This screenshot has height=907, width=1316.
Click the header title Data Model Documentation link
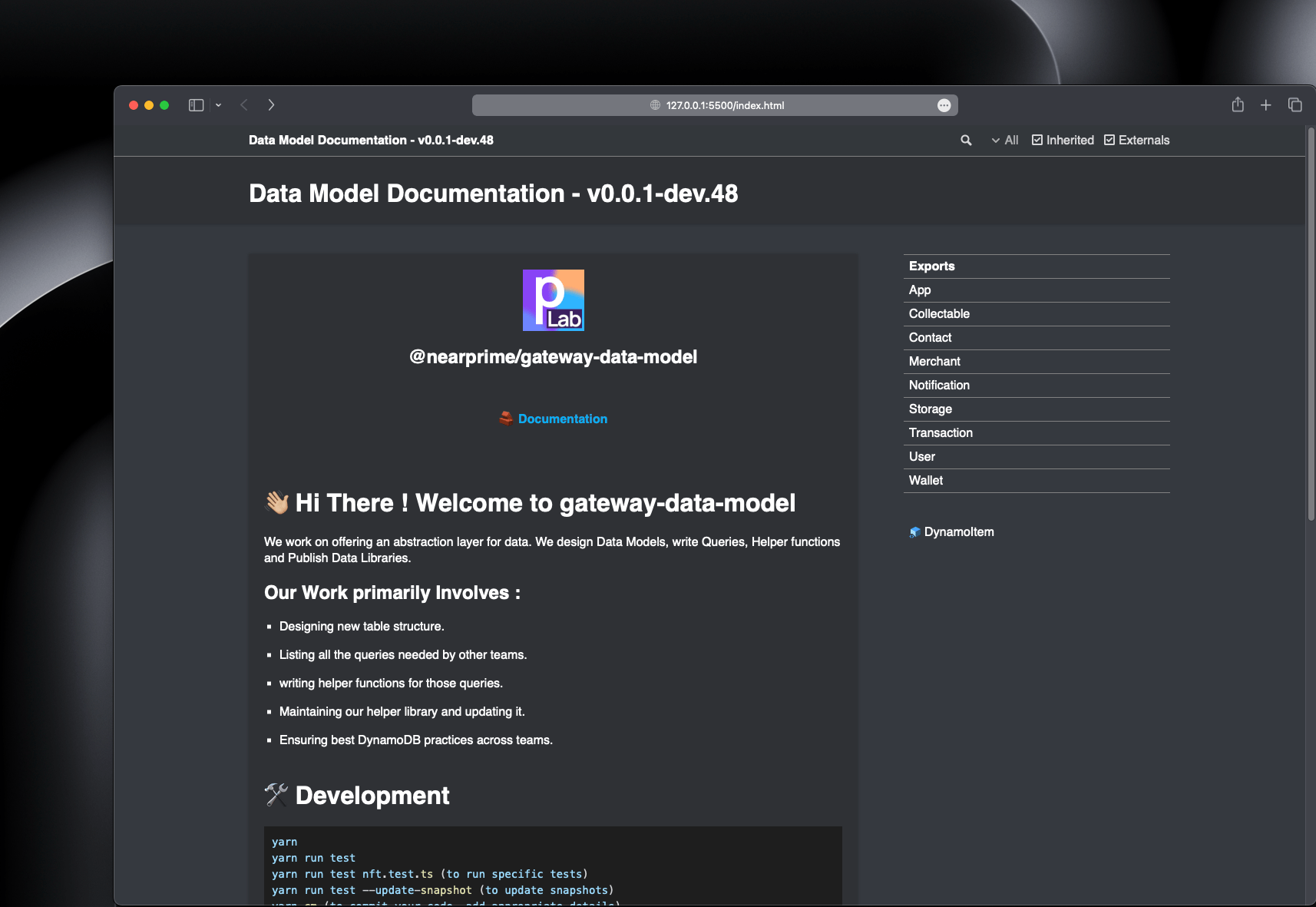tap(371, 141)
